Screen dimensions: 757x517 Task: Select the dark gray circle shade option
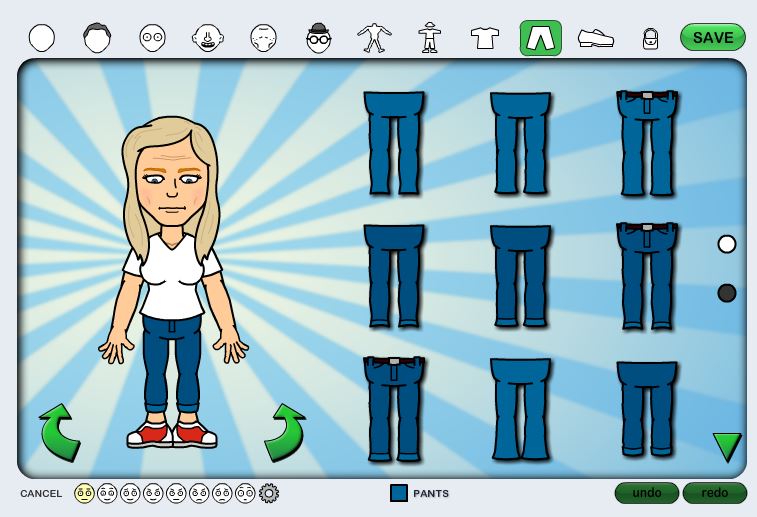pyautogui.click(x=727, y=293)
